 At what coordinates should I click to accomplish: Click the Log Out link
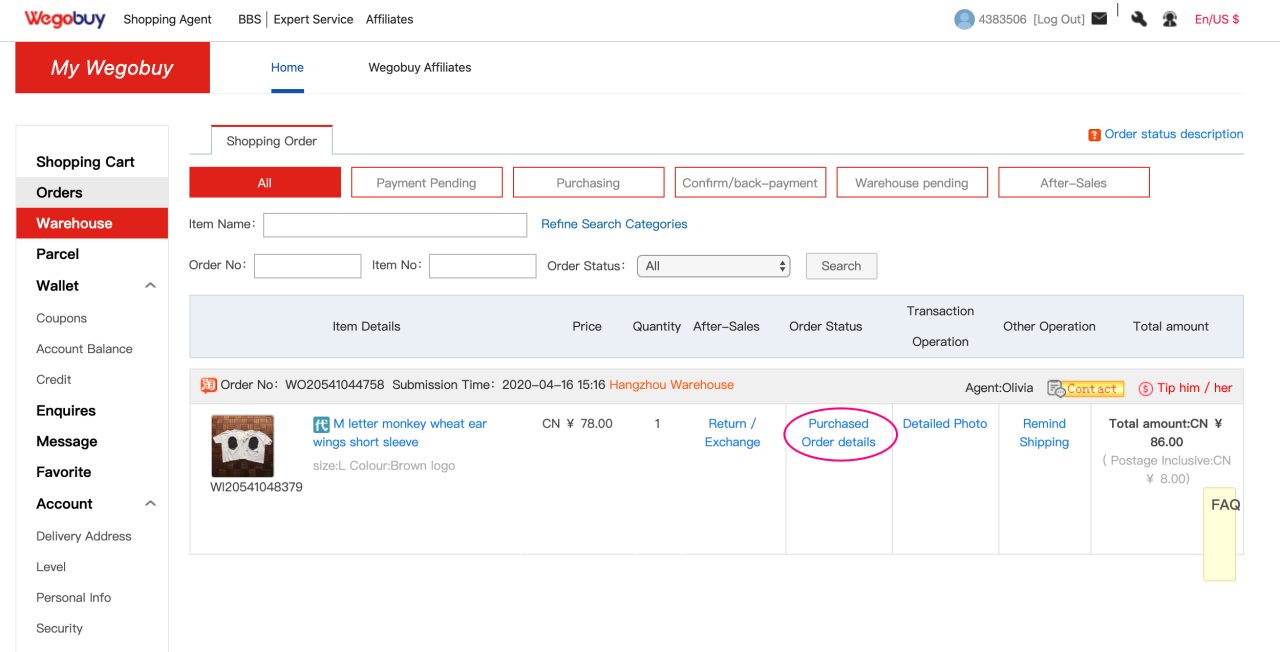tap(1059, 19)
